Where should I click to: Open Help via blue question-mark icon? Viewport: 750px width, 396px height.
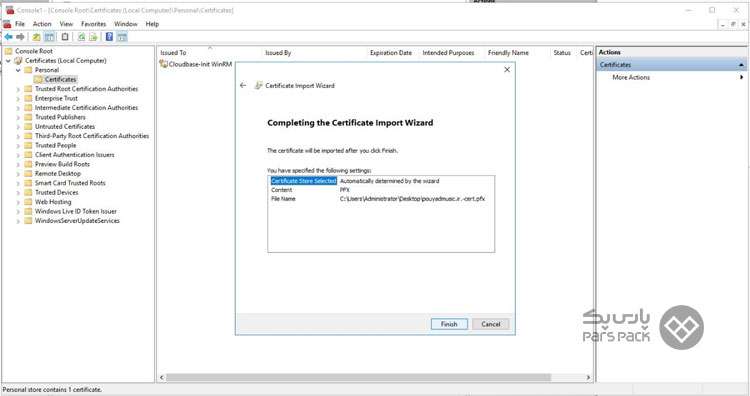tap(110, 37)
